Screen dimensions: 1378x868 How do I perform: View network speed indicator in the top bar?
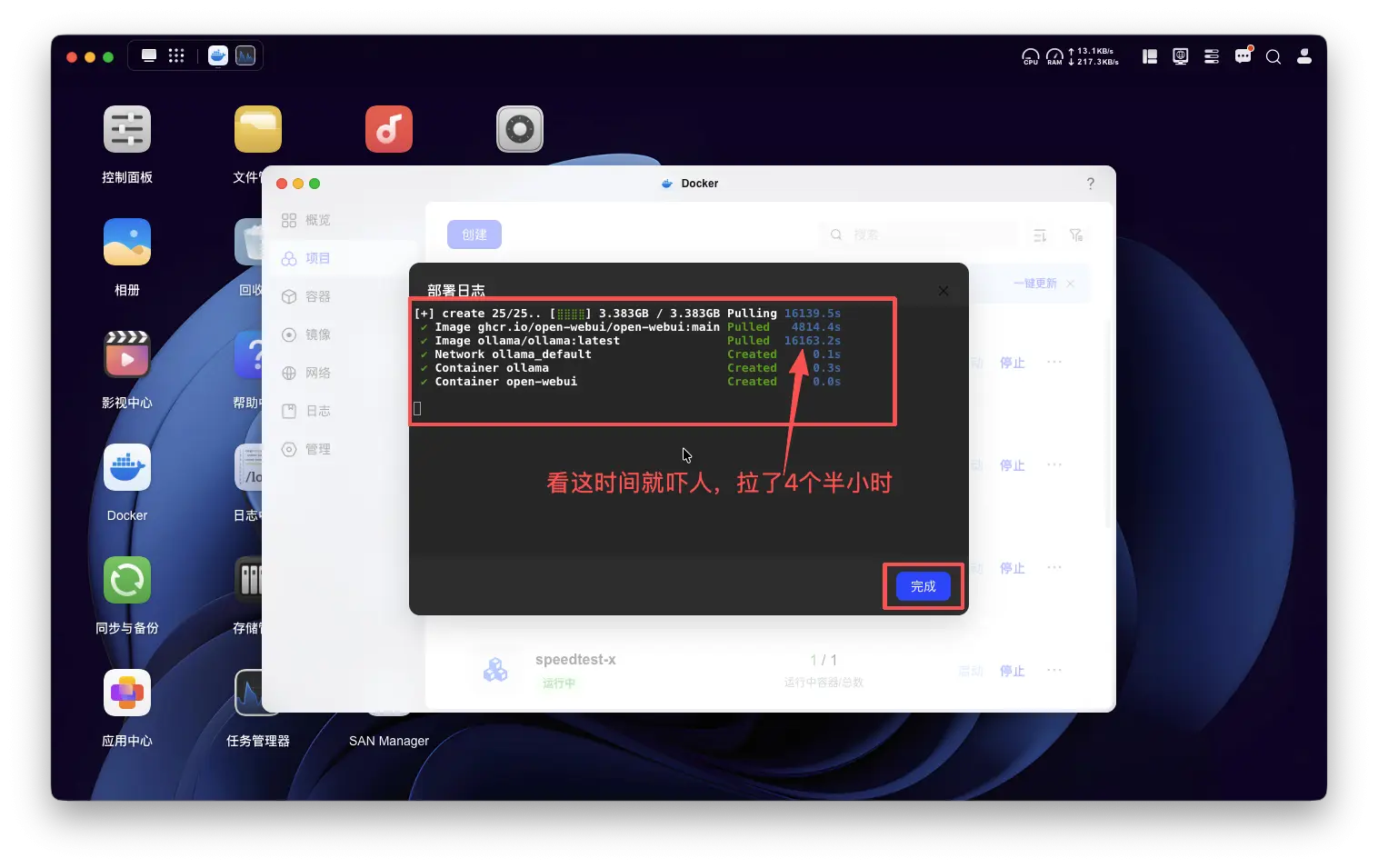click(x=1093, y=56)
